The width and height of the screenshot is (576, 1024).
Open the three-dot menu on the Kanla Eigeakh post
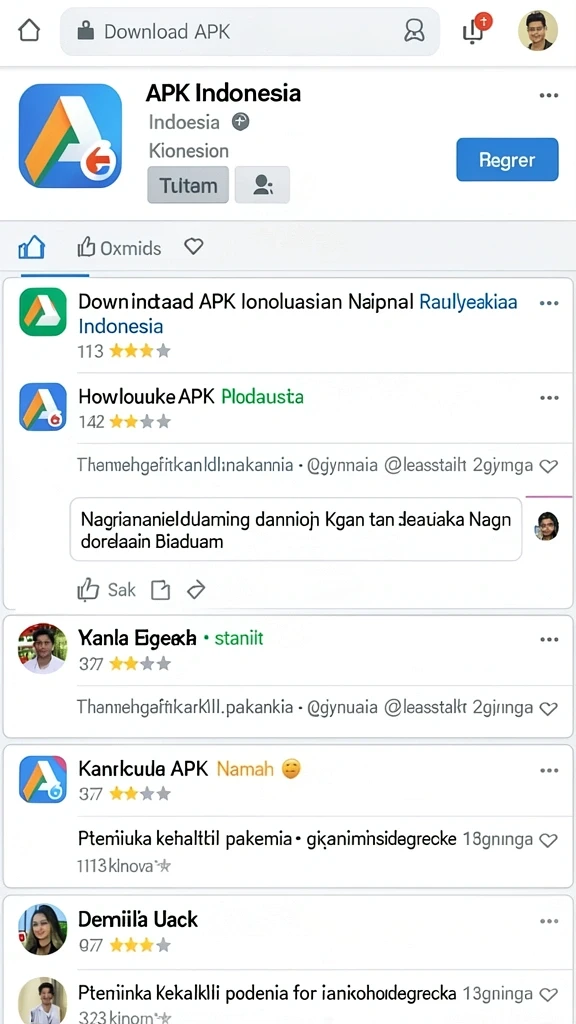549,639
